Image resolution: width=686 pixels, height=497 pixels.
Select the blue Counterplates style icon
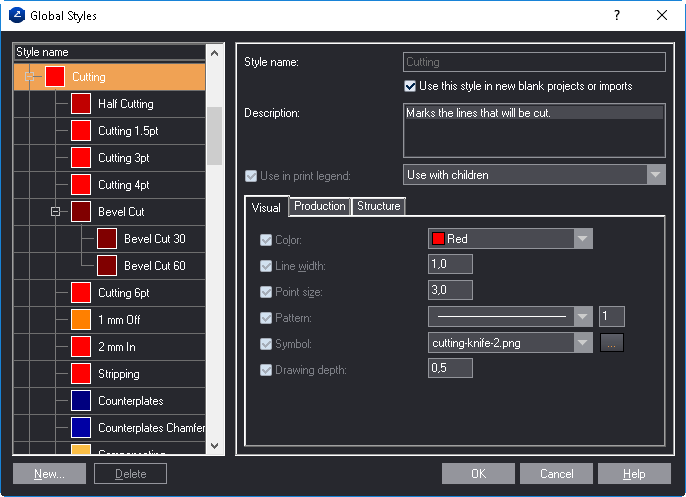pyautogui.click(x=81, y=401)
